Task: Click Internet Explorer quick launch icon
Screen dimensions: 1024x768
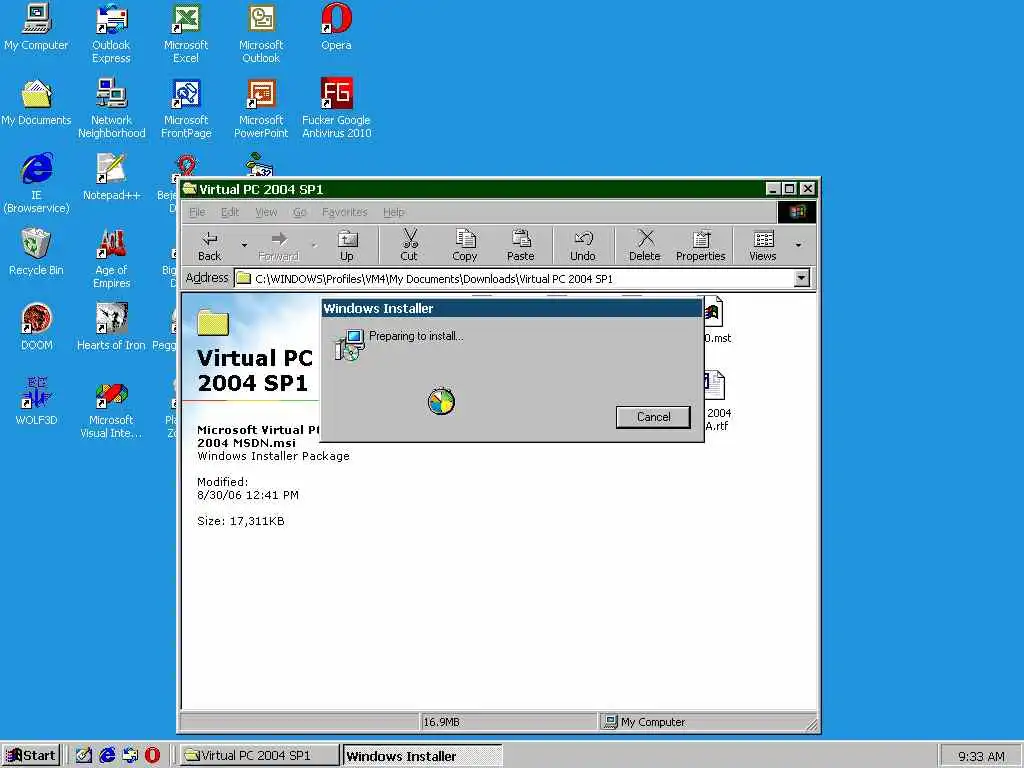Action: click(107, 756)
